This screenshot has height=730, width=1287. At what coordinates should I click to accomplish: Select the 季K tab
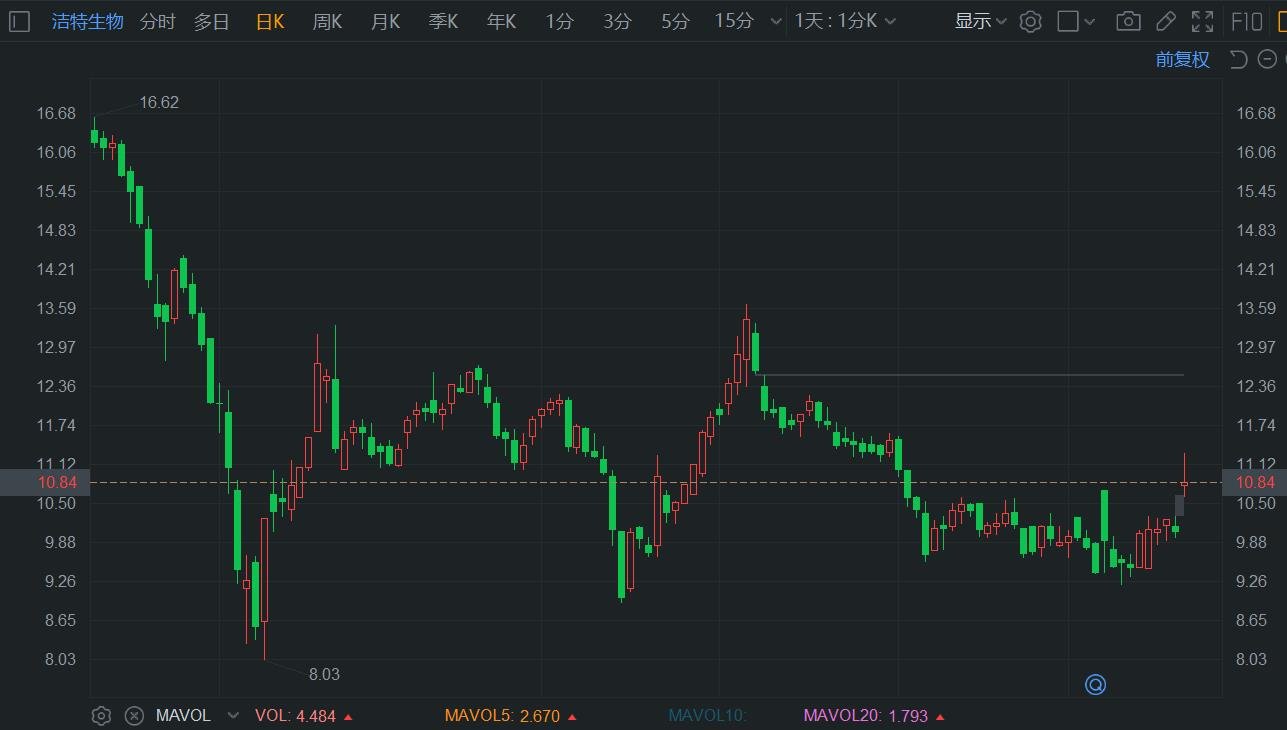click(x=443, y=21)
